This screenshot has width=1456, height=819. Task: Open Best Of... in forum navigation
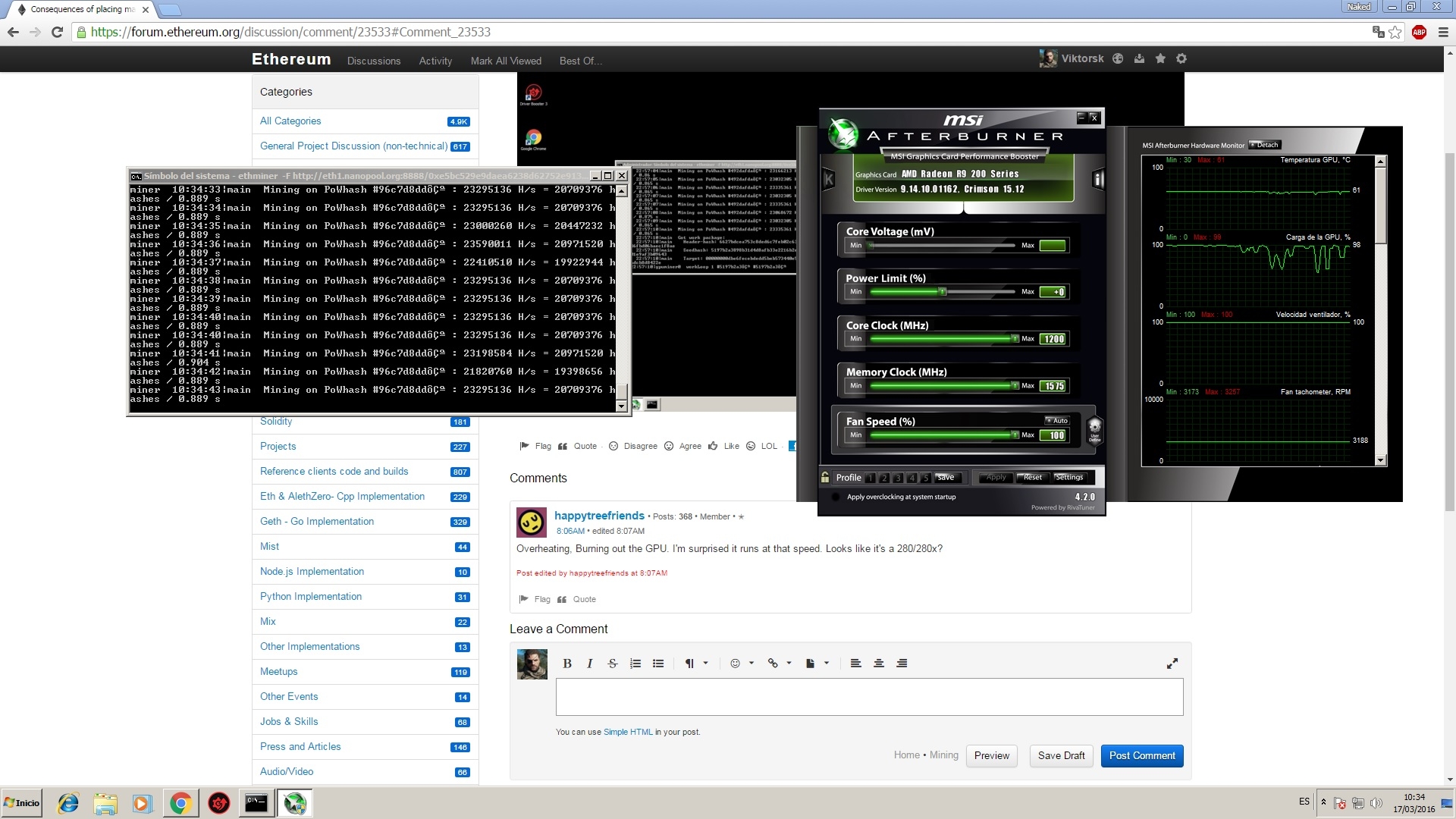click(581, 61)
